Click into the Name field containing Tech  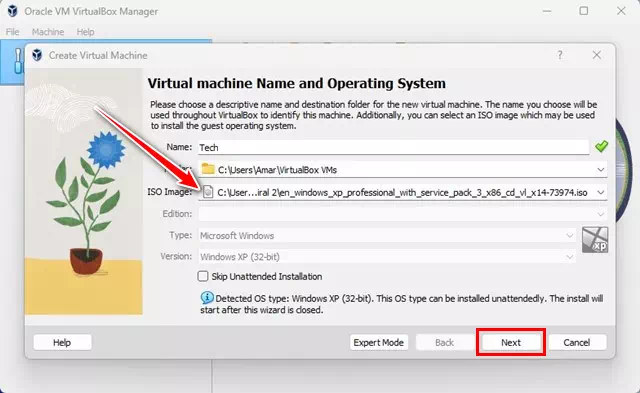[393, 147]
